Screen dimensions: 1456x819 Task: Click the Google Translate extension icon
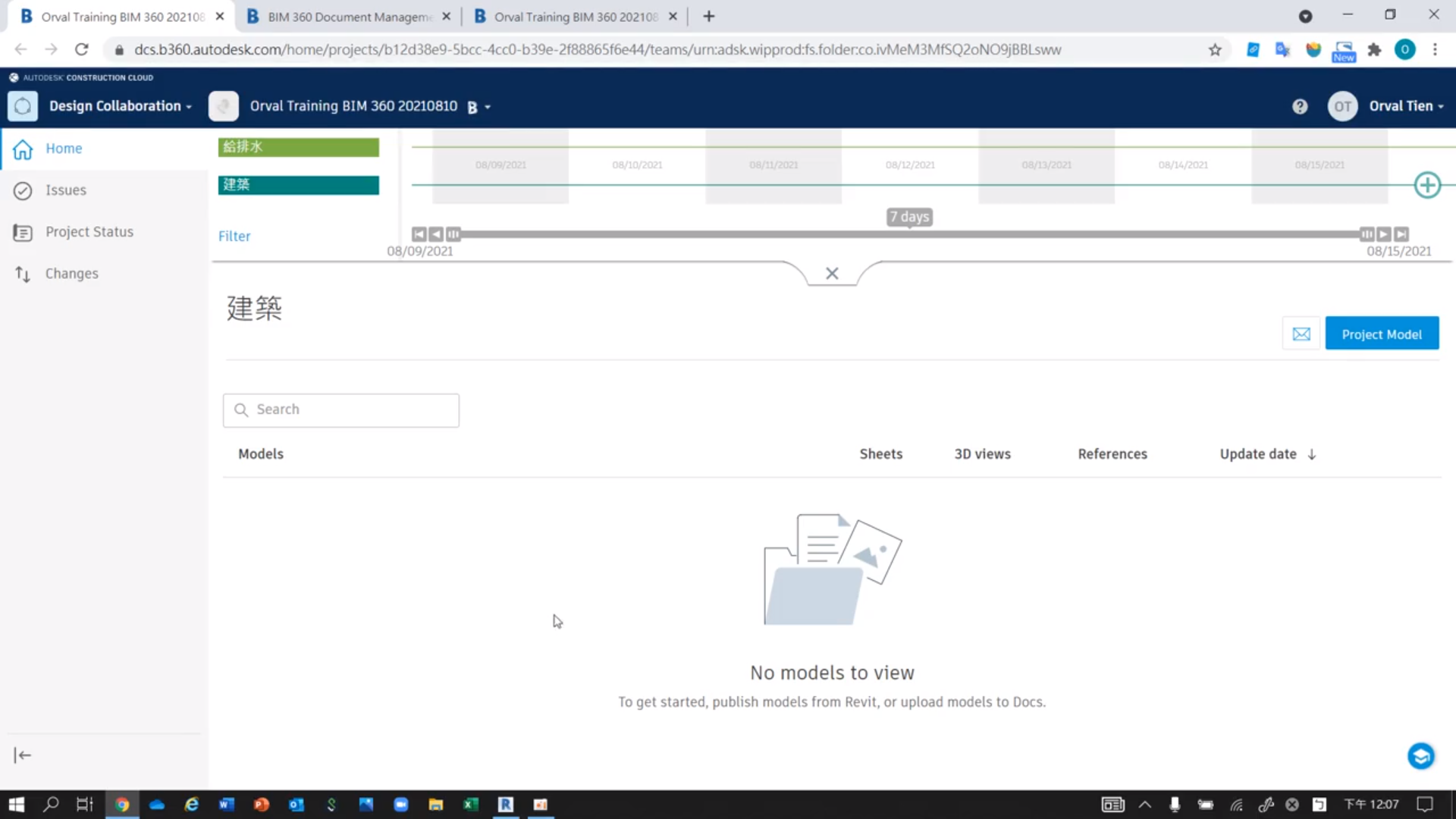[1282, 50]
